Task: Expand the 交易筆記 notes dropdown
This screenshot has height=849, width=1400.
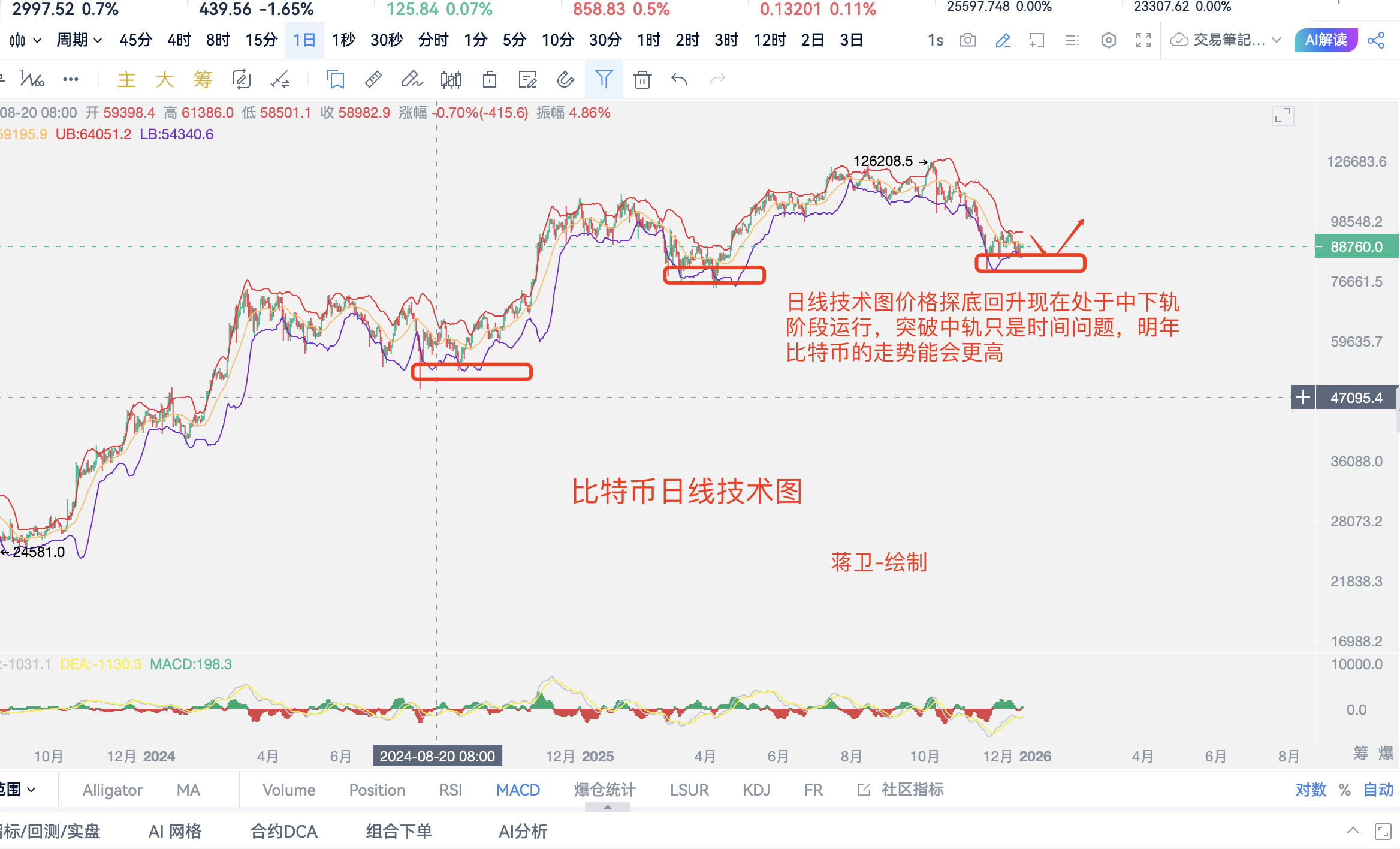Action: (x=1276, y=40)
